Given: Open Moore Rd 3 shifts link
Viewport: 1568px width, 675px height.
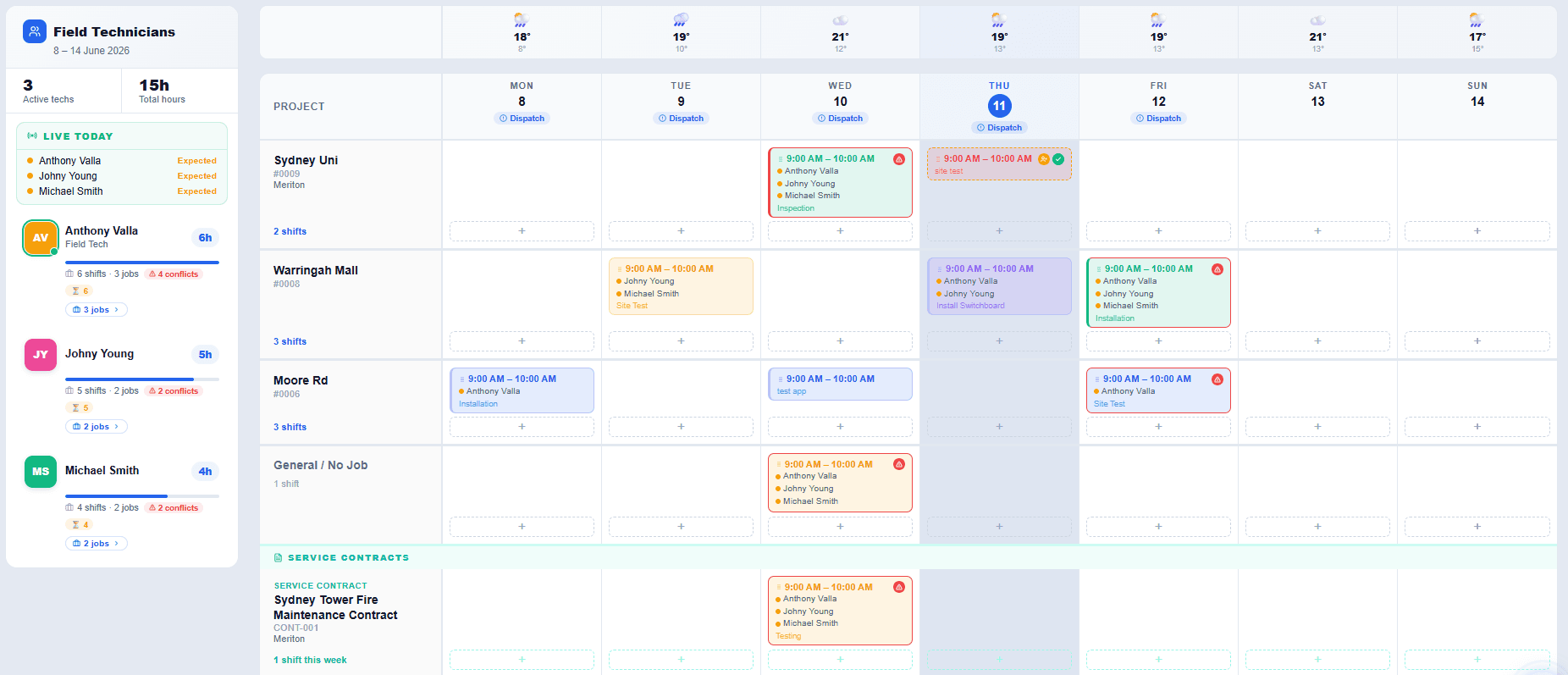Looking at the screenshot, I should click(290, 427).
